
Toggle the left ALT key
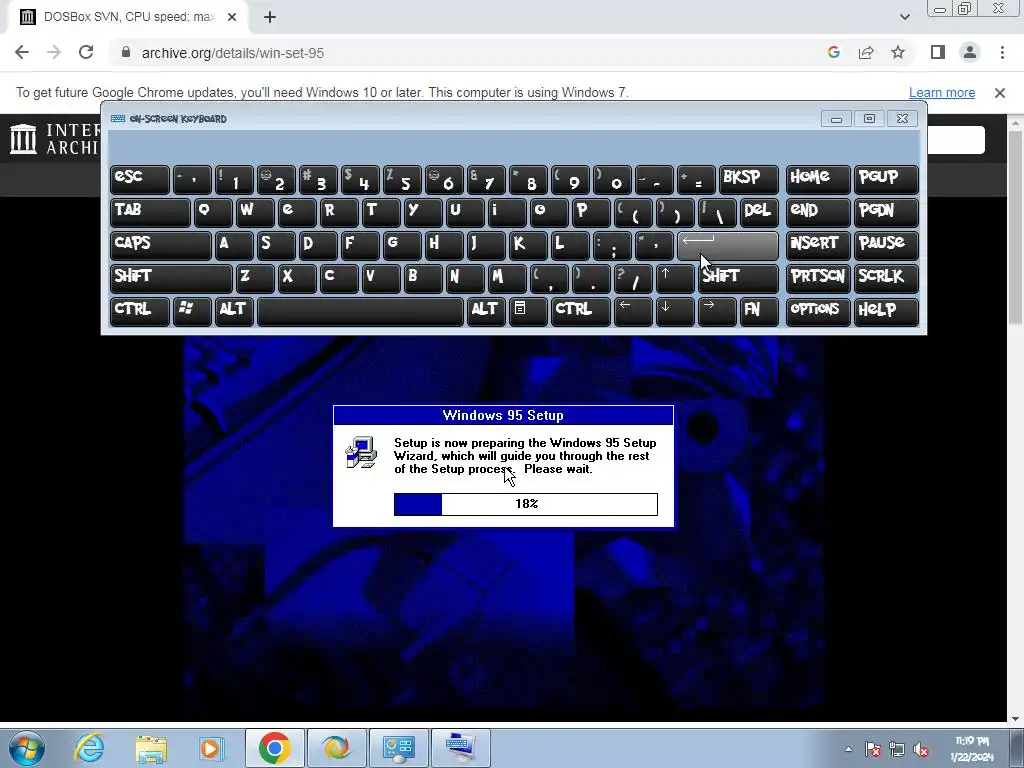pyautogui.click(x=234, y=312)
